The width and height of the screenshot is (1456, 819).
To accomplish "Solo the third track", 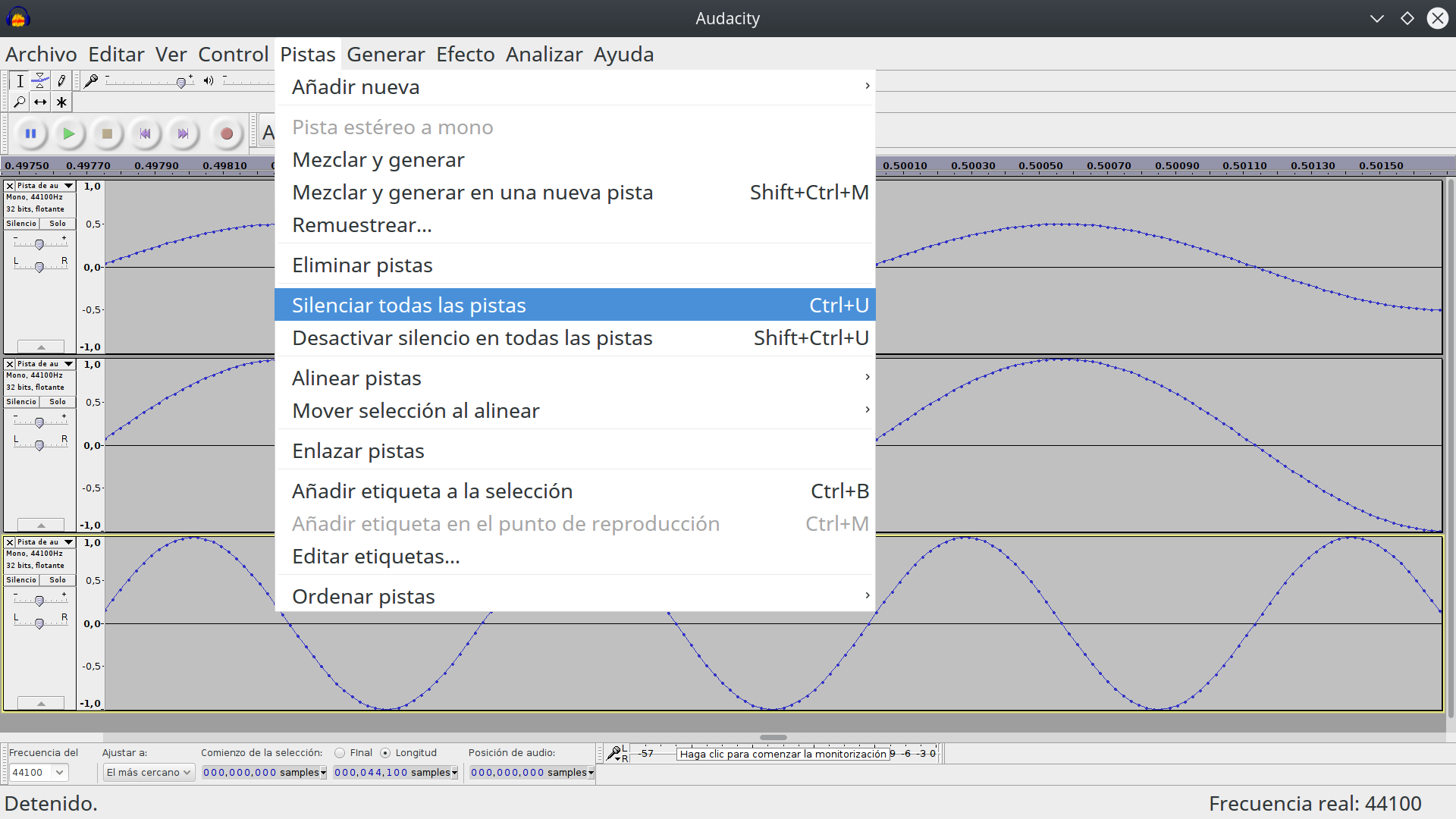I will pos(58,580).
